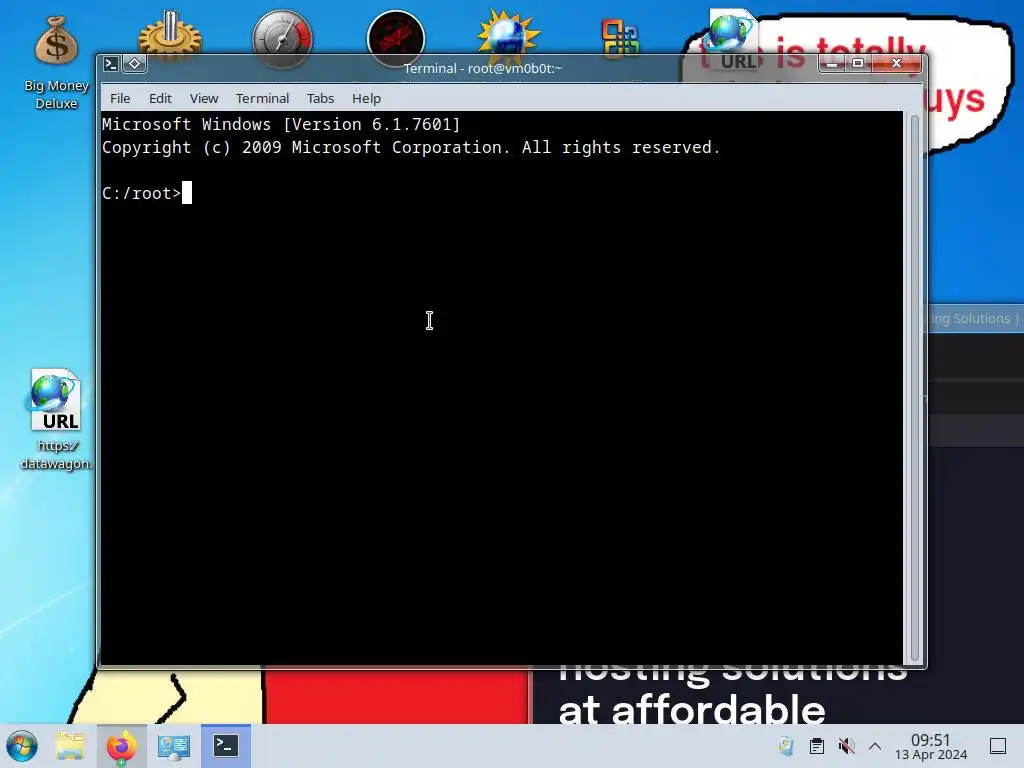Maximize the Terminal window
The image size is (1024, 768).
click(858, 63)
